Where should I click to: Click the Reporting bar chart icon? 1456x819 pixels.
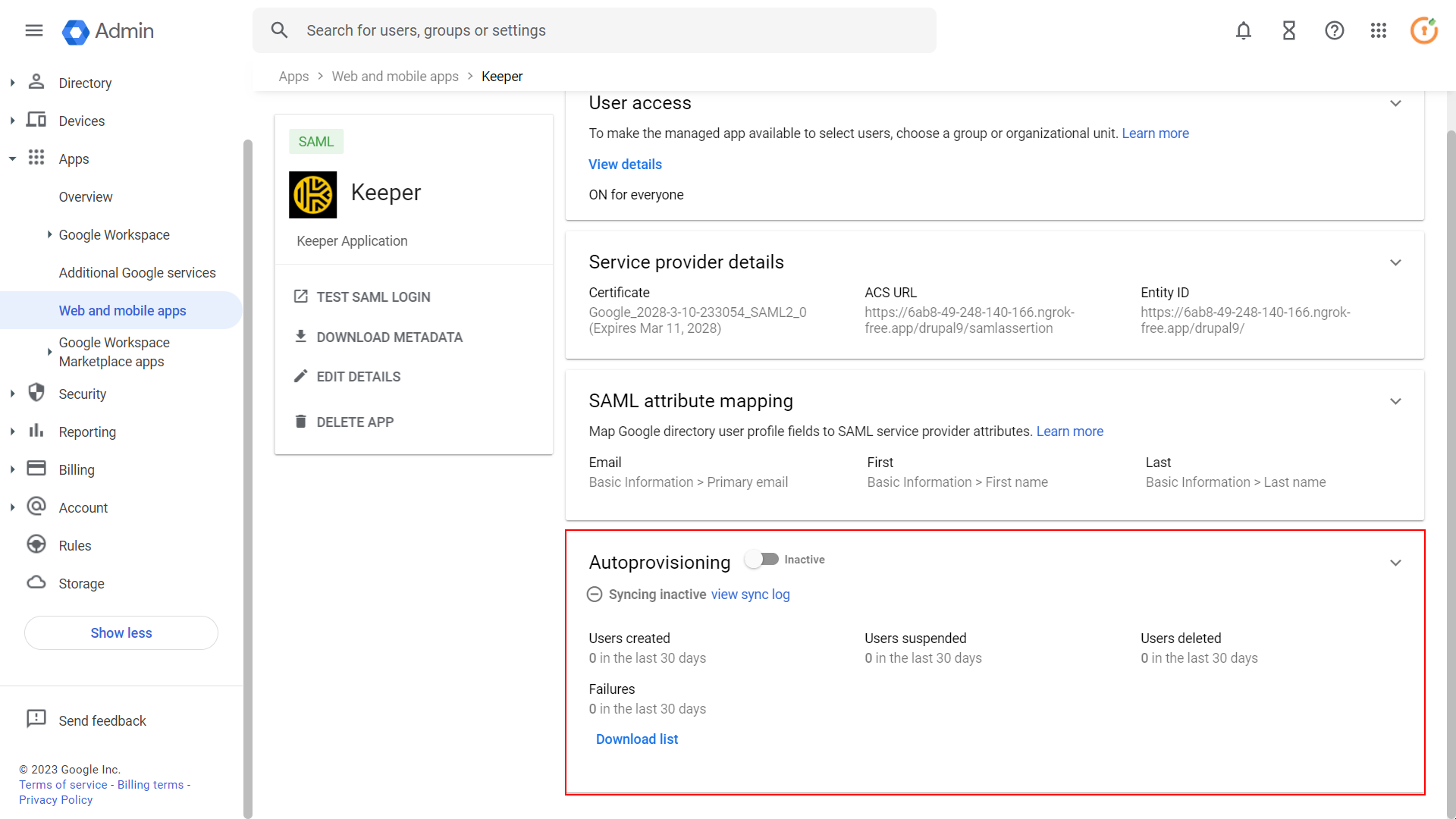[36, 431]
